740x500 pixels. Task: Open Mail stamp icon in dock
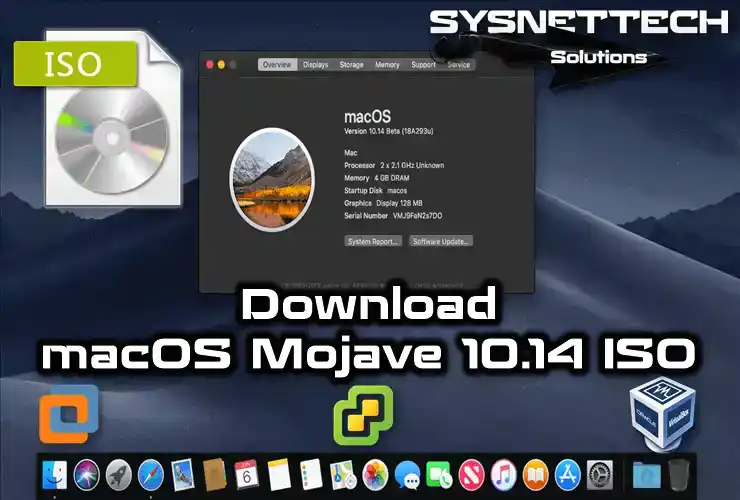tap(183, 475)
